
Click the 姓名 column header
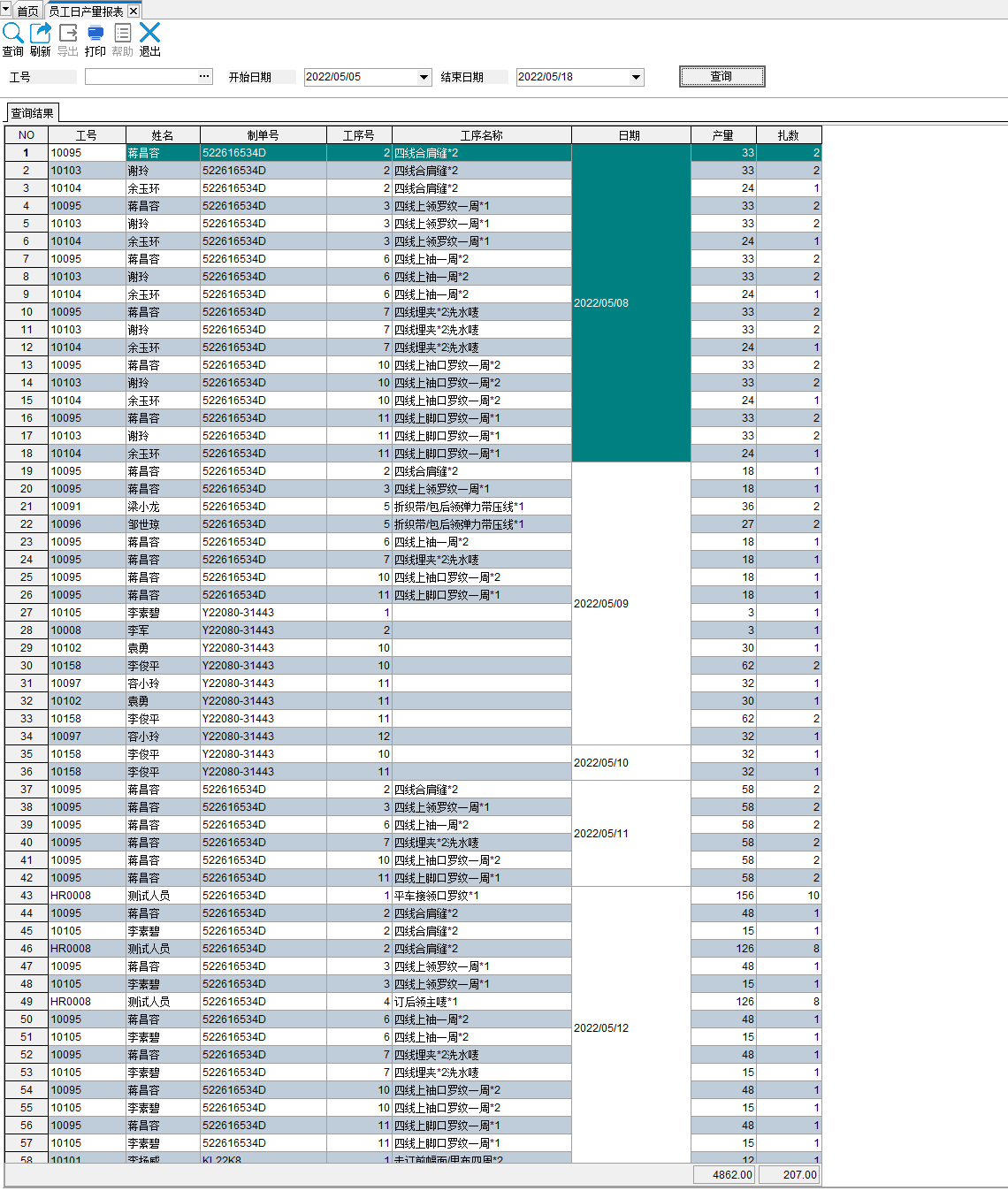[x=163, y=135]
